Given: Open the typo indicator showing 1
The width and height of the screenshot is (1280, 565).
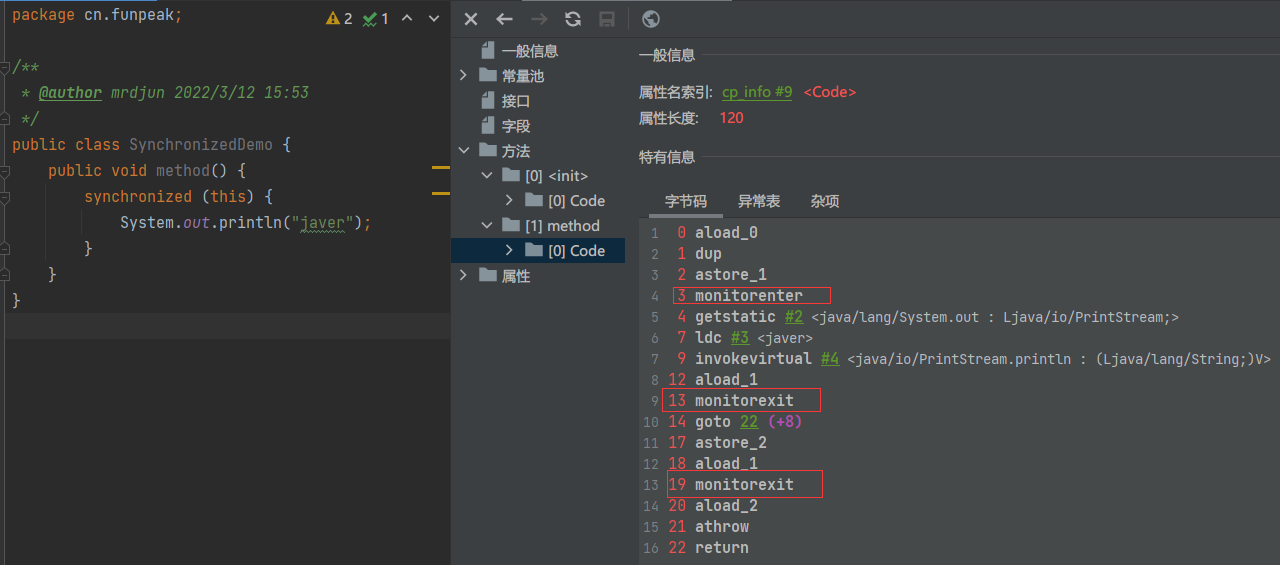Looking at the screenshot, I should click(375, 19).
